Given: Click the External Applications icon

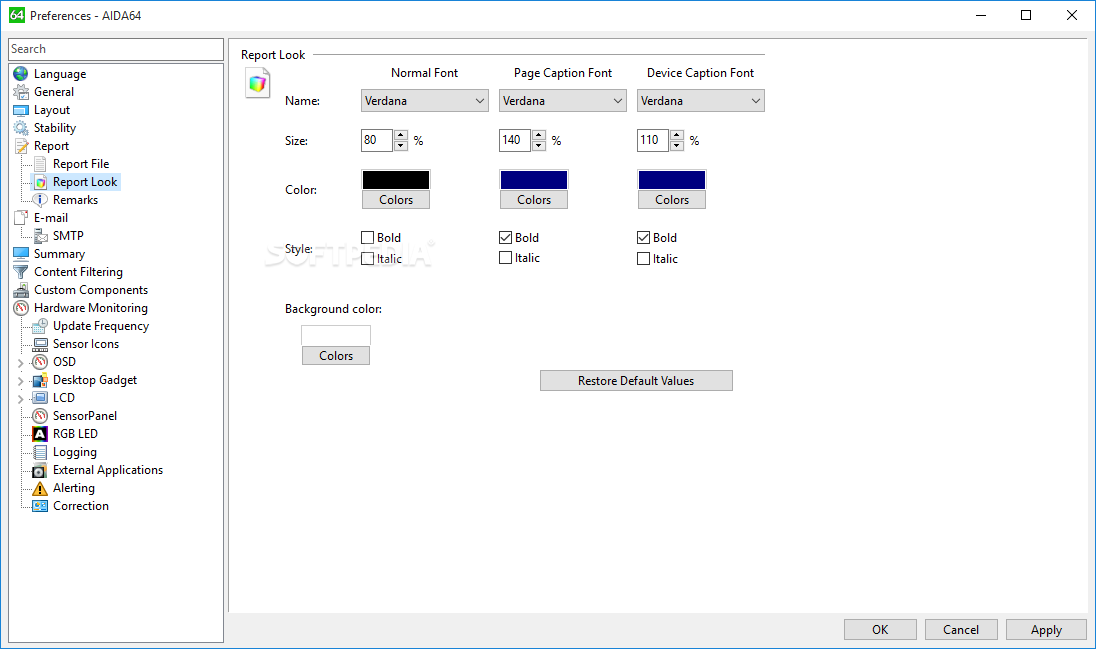Looking at the screenshot, I should tap(41, 470).
